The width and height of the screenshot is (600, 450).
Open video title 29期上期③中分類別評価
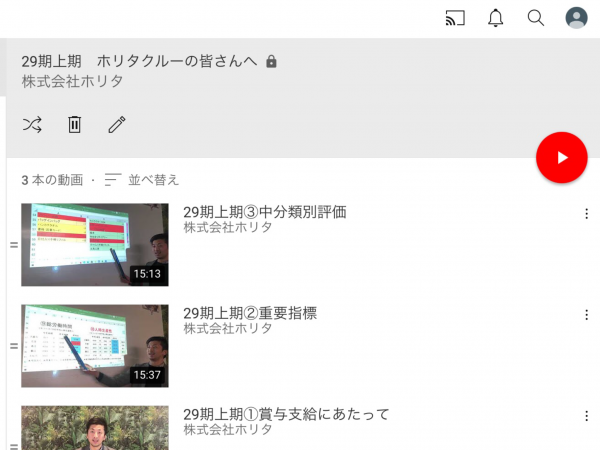coord(265,212)
